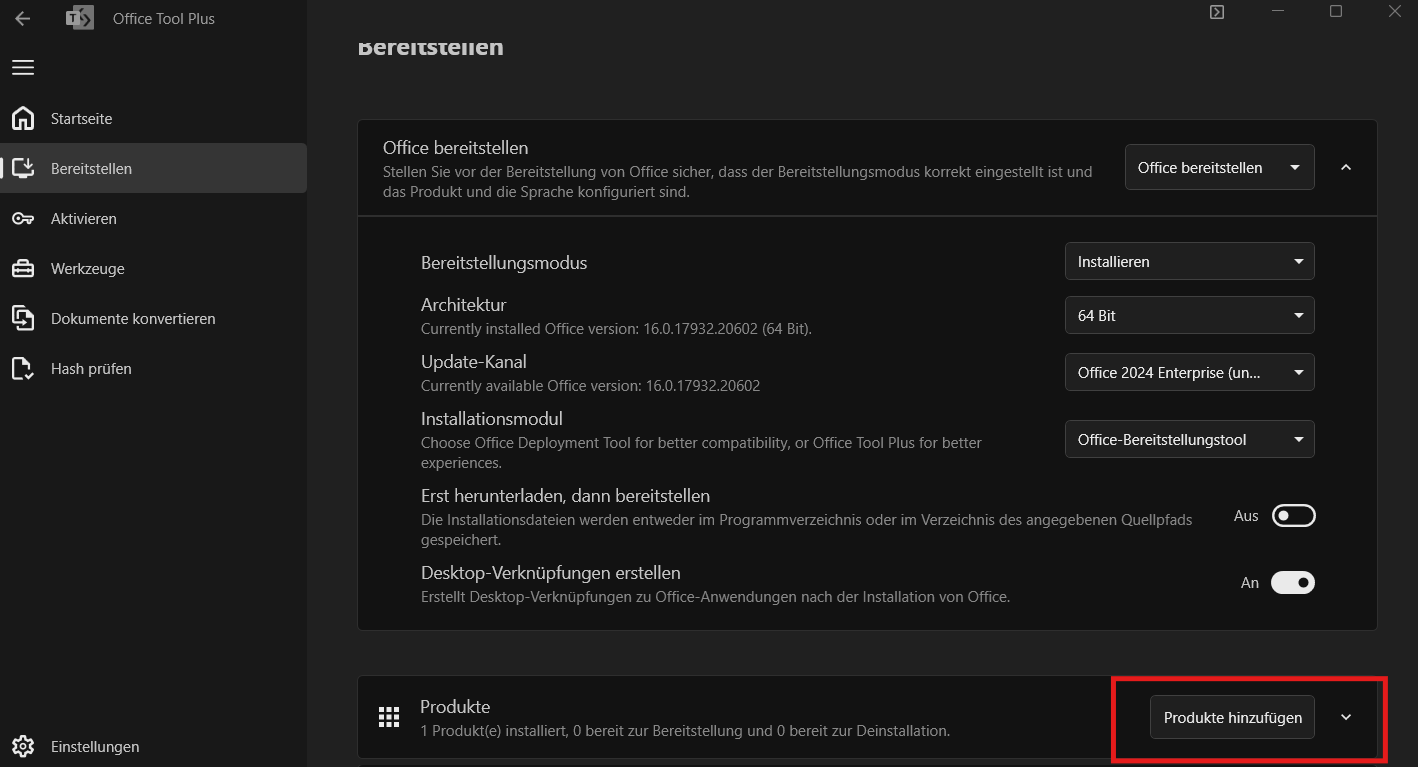Click the back arrow icon
The height and width of the screenshot is (767, 1418).
click(22, 18)
